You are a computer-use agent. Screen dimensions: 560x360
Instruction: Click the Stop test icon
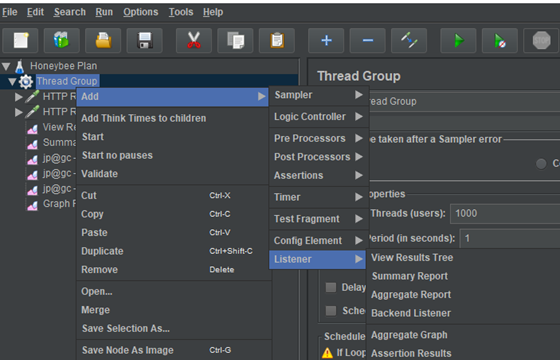(x=541, y=40)
